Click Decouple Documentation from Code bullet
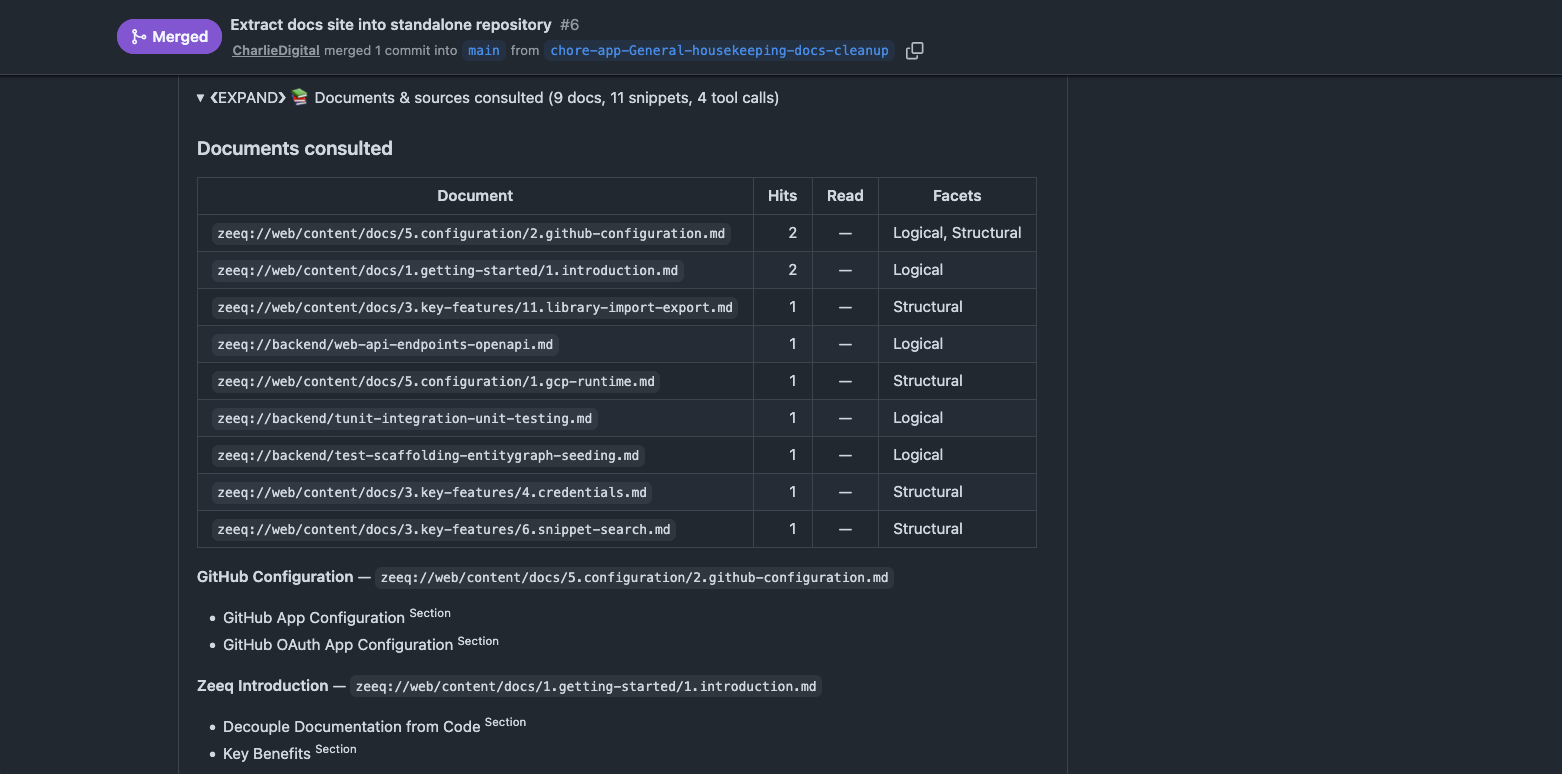Viewport: 1562px width, 774px height. (352, 727)
